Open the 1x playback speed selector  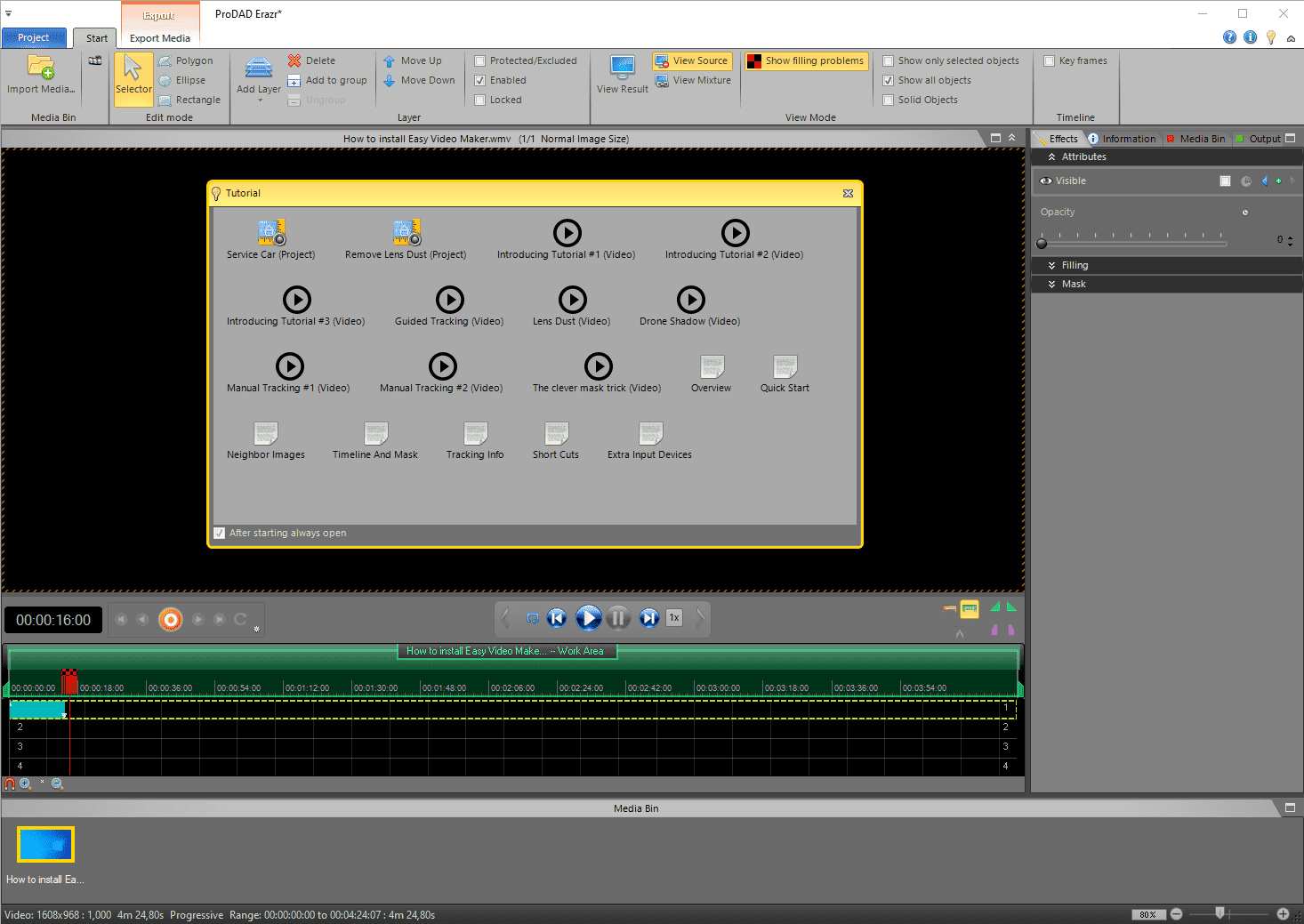674,617
